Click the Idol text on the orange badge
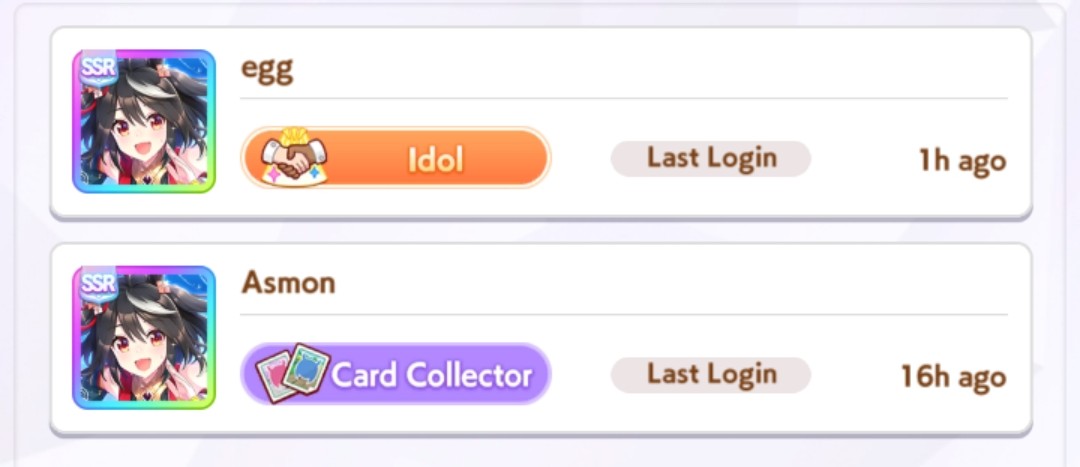1080x467 pixels. pos(435,160)
